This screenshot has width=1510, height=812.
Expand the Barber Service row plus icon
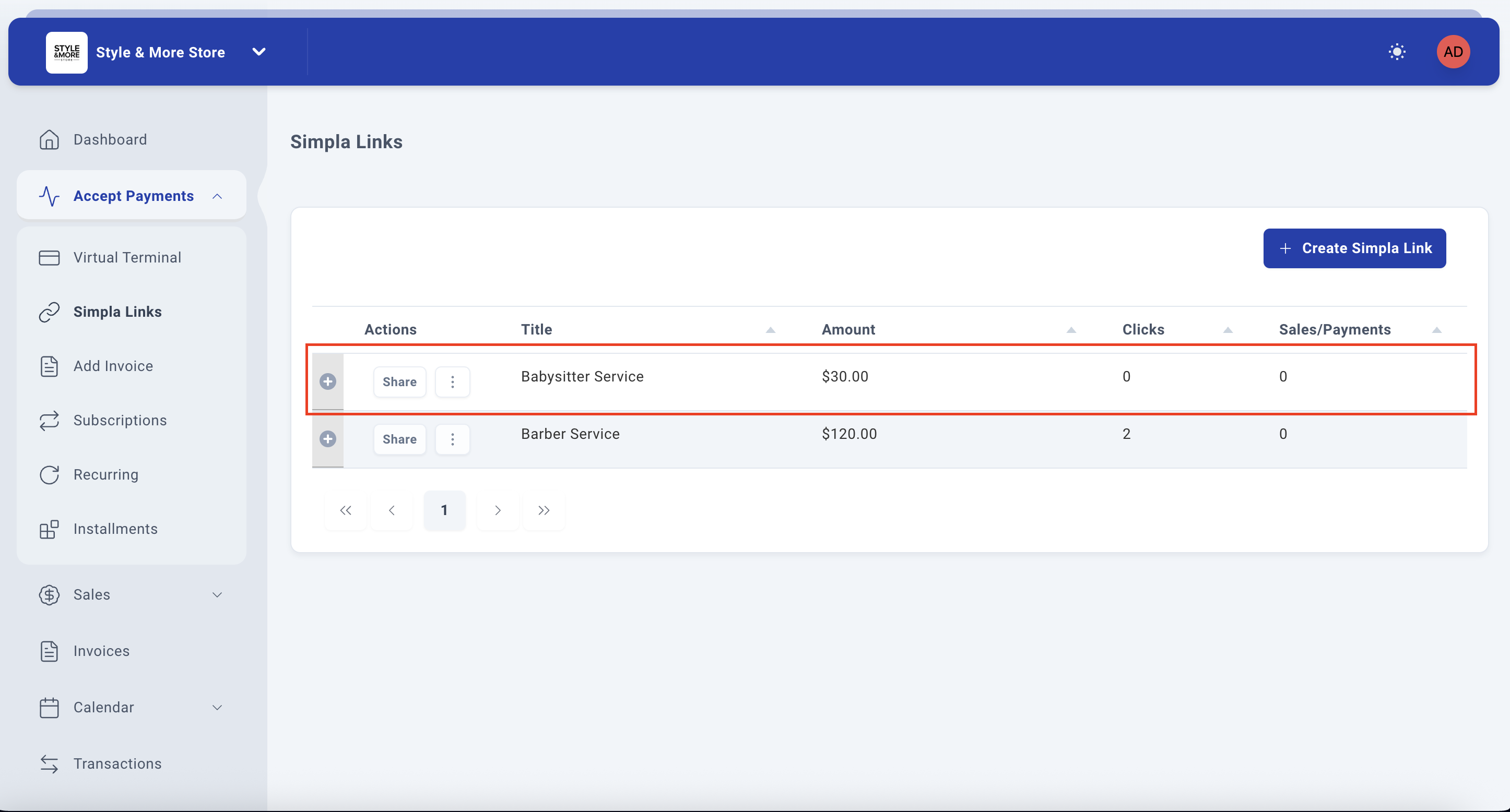328,439
